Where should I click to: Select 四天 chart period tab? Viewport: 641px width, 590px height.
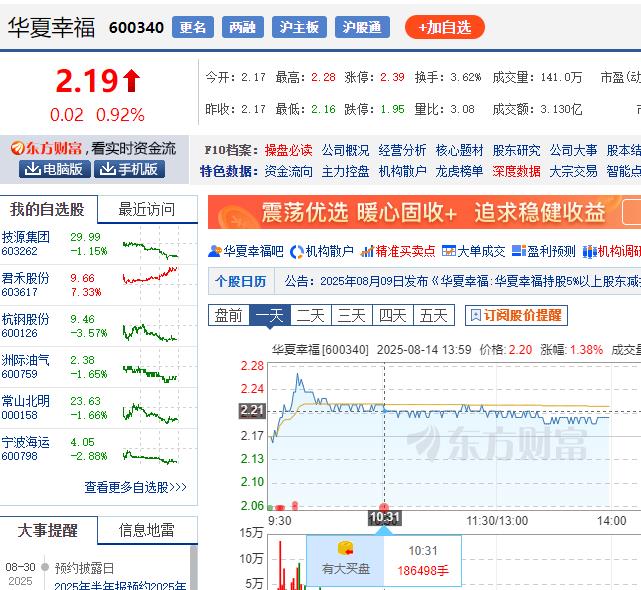click(393, 315)
